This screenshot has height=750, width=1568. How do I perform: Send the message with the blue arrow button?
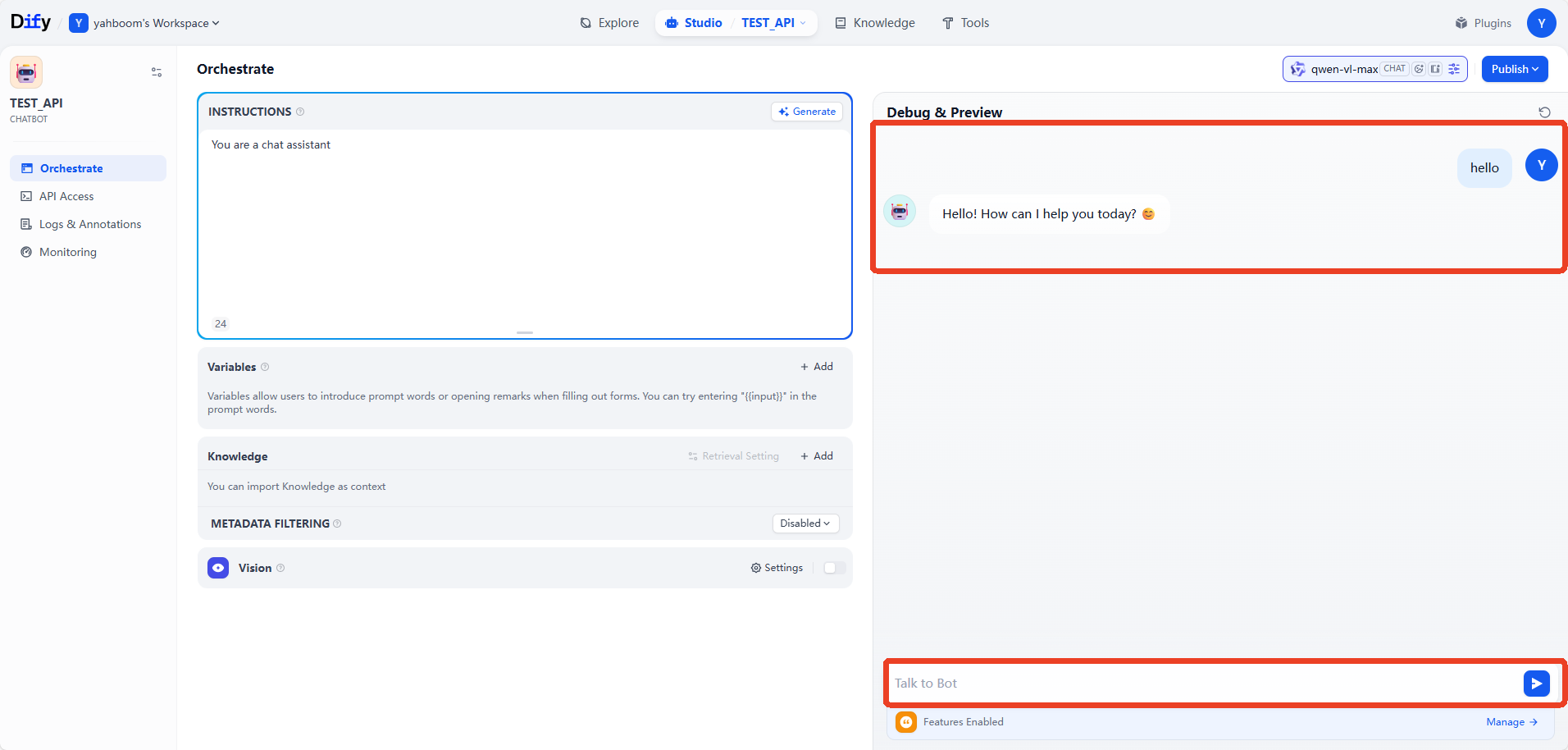[x=1536, y=684]
